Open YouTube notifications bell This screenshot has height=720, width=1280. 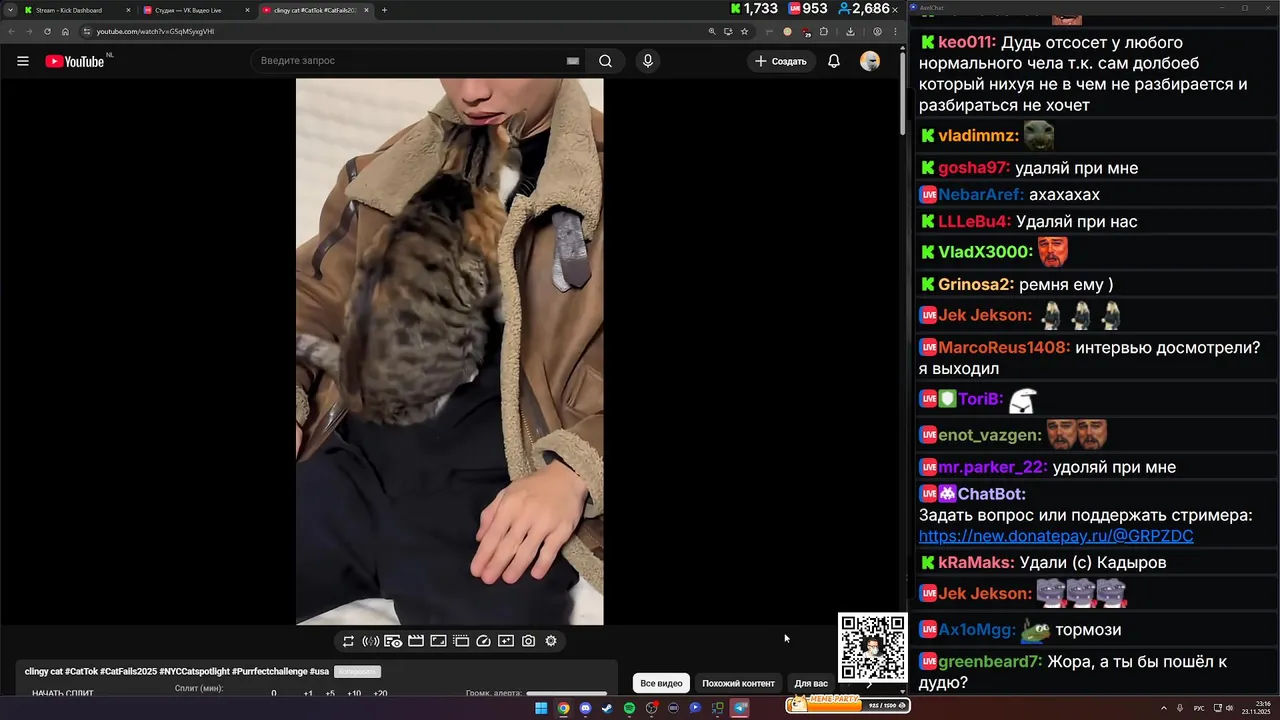click(x=834, y=61)
